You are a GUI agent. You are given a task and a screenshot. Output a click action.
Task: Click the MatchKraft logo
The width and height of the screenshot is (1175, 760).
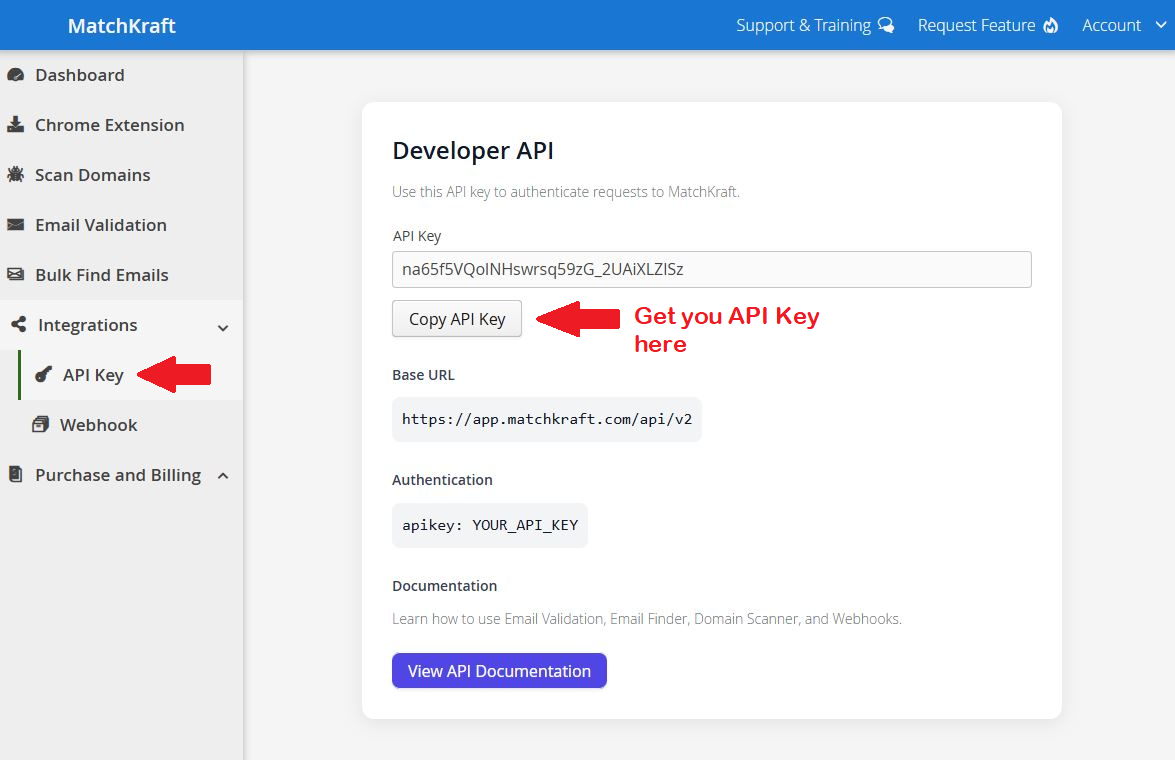[121, 25]
